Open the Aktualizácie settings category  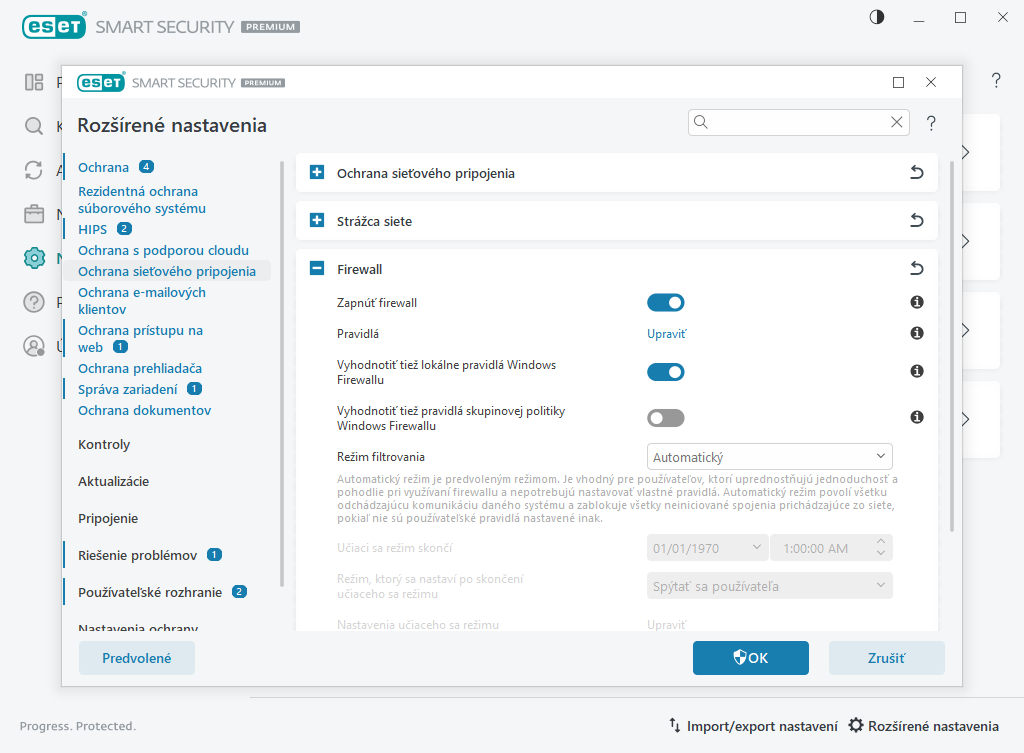[x=113, y=481]
